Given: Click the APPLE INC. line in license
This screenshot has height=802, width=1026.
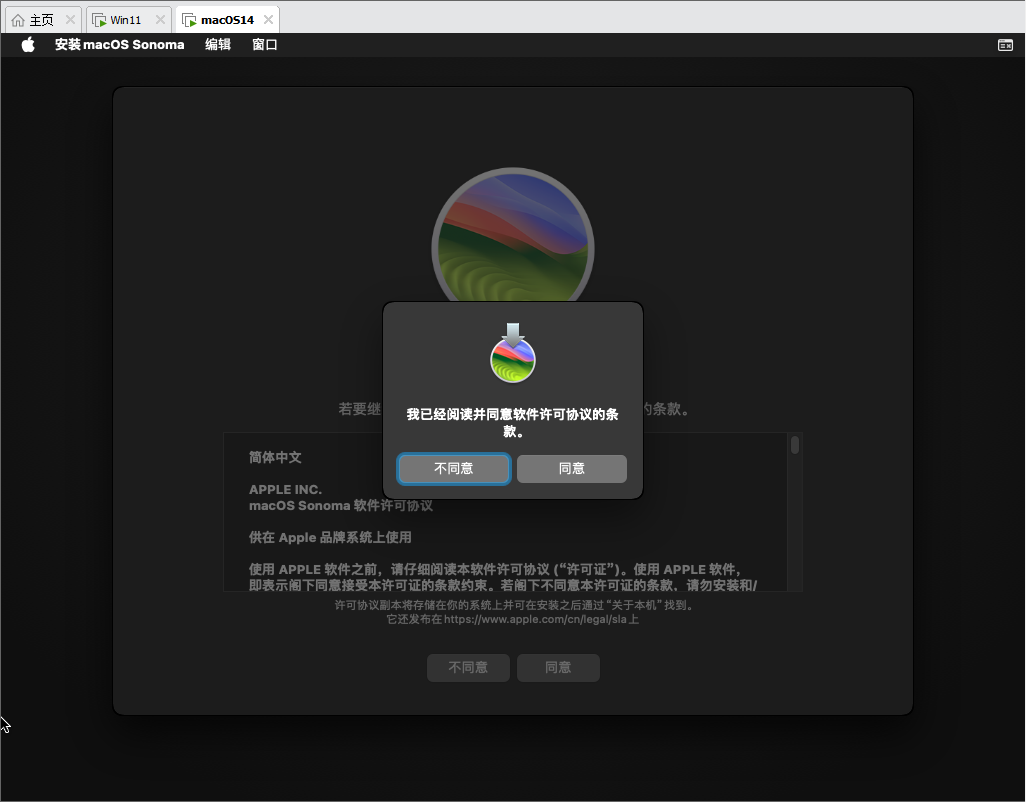Looking at the screenshot, I should [285, 489].
